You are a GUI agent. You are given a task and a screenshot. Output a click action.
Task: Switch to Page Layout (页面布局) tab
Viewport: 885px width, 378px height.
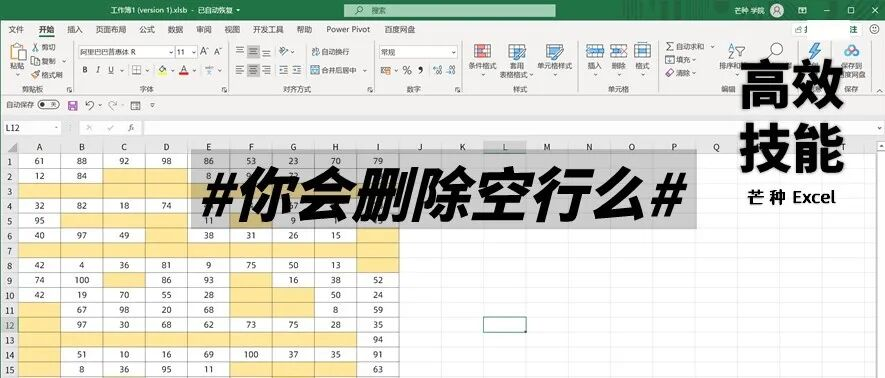111,29
